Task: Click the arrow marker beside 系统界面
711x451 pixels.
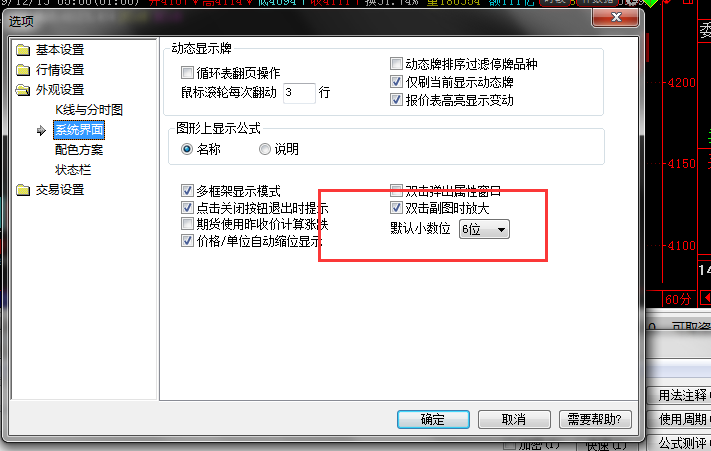Action: (41, 131)
